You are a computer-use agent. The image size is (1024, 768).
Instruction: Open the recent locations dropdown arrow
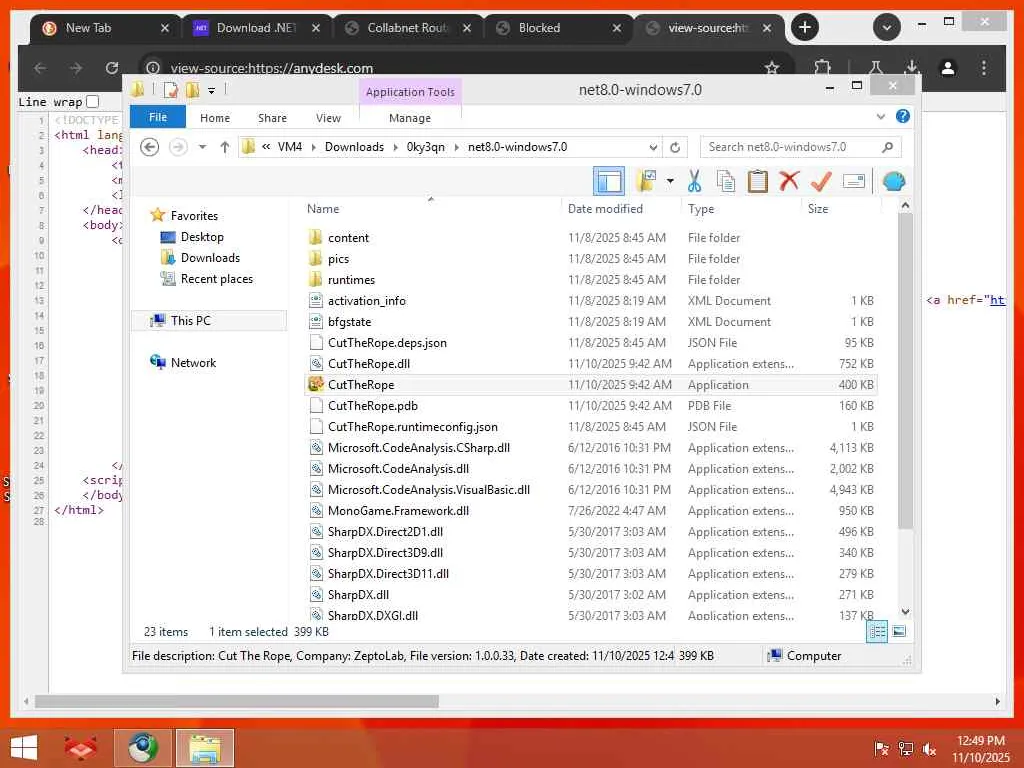202,147
